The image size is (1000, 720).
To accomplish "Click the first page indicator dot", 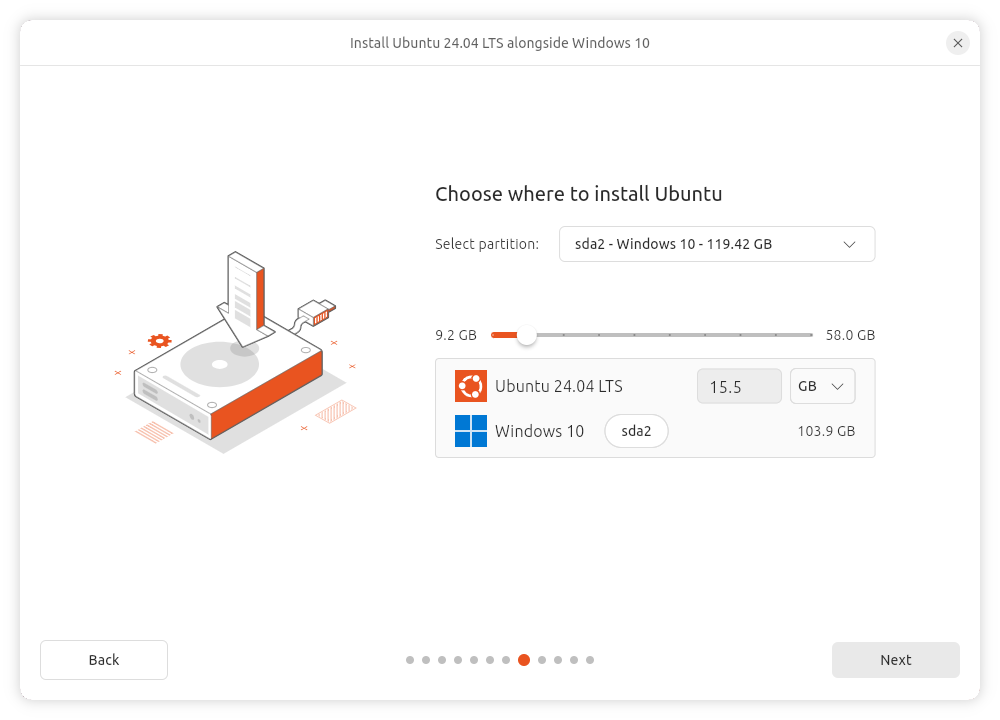I will point(410,660).
